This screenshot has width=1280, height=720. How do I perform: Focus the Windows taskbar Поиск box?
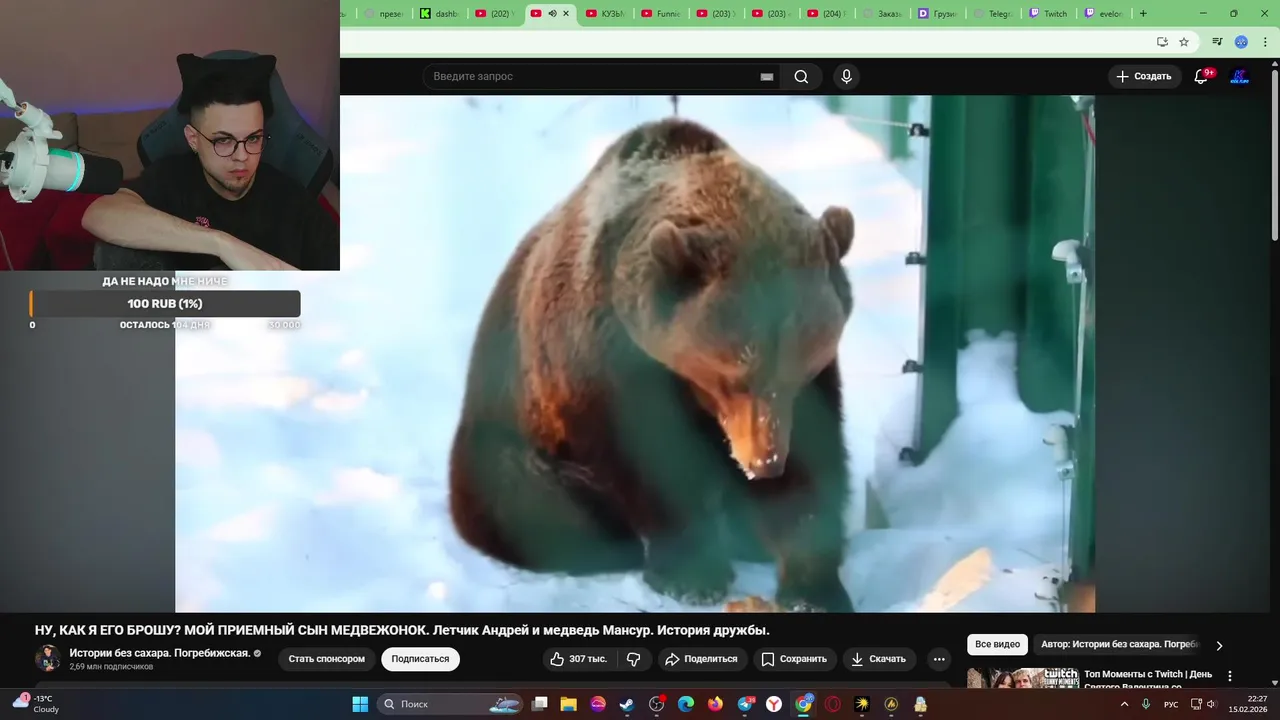[x=450, y=704]
